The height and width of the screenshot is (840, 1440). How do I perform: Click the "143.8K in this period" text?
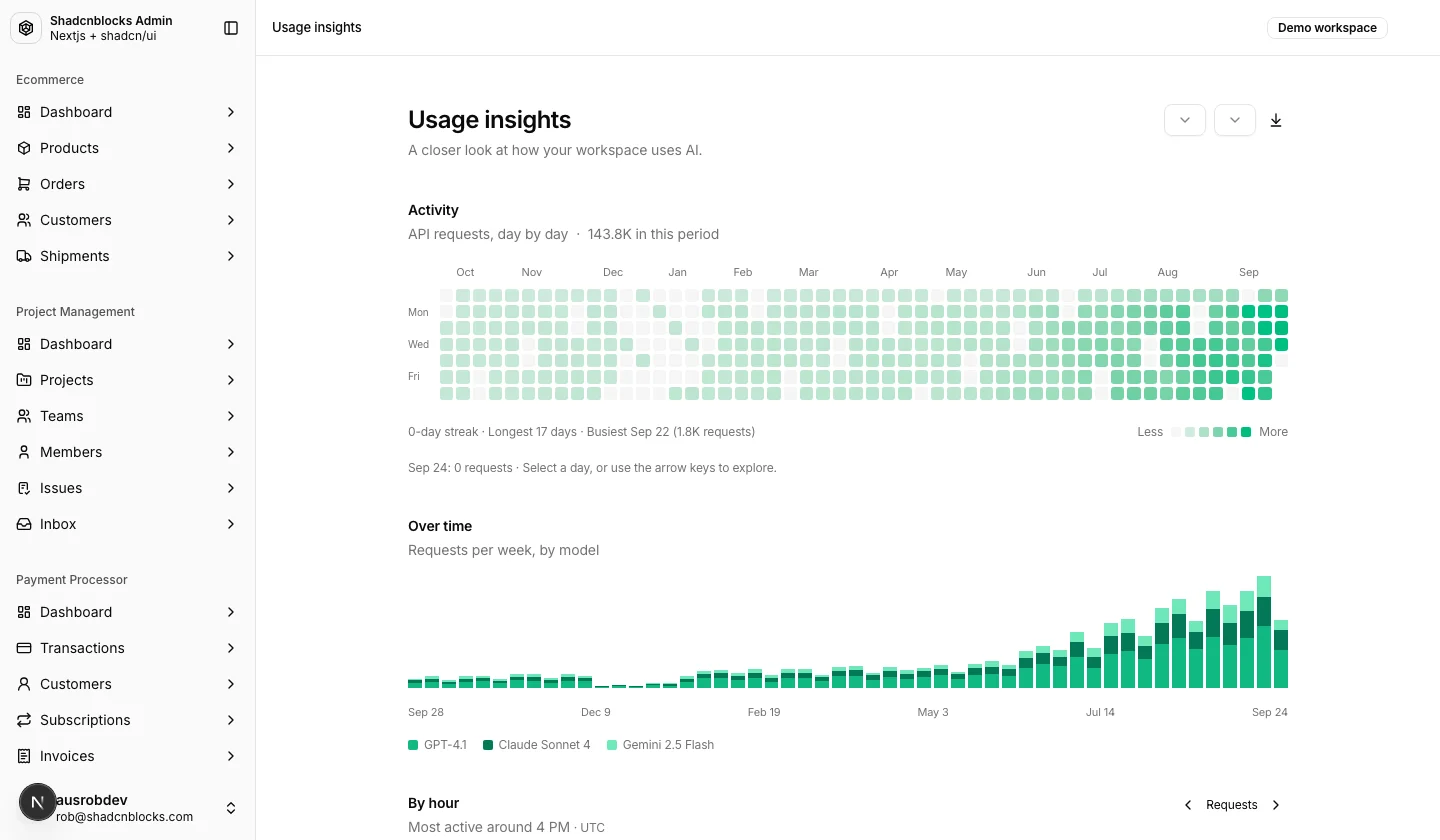pyautogui.click(x=653, y=234)
